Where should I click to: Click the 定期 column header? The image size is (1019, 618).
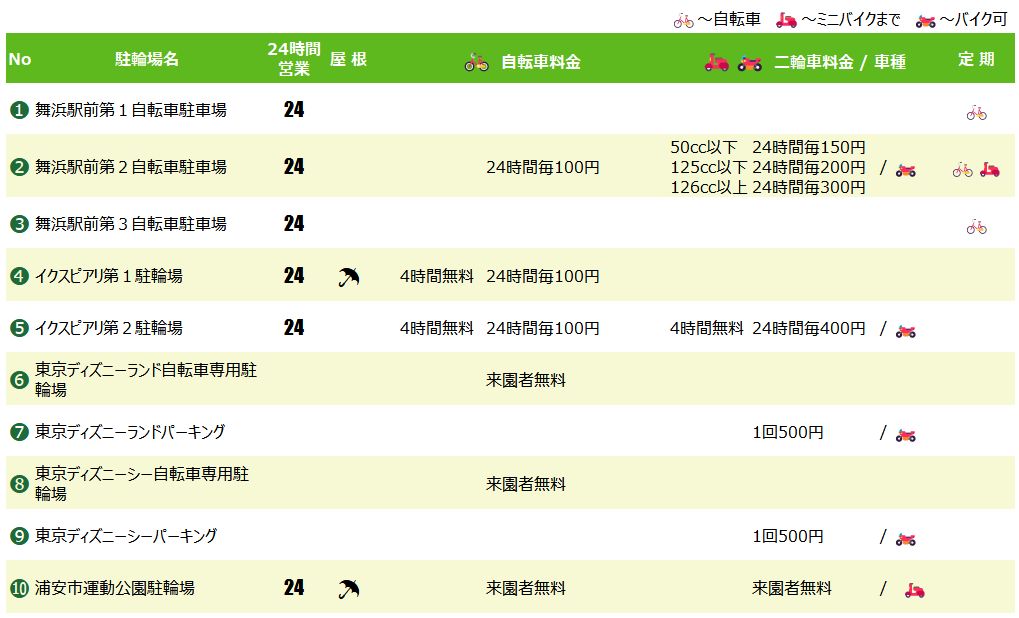coord(976,59)
